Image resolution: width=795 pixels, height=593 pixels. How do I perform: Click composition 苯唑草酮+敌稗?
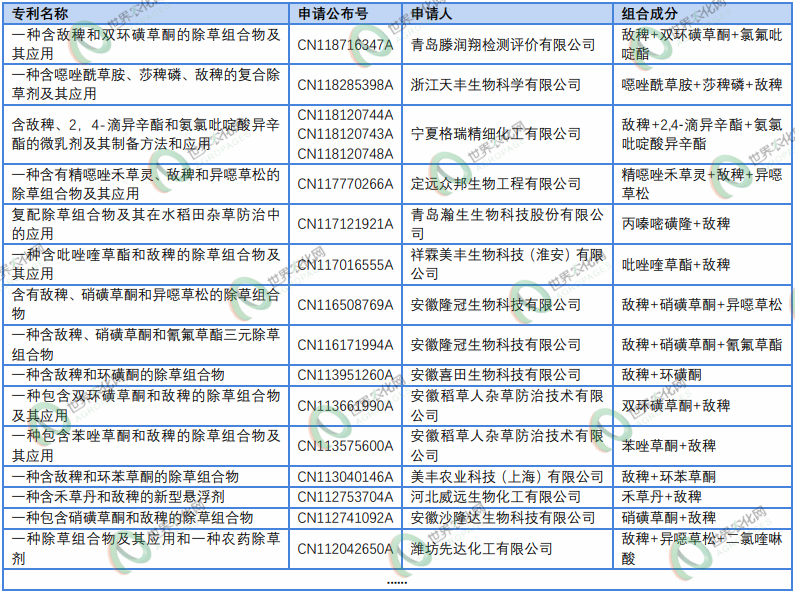669,446
